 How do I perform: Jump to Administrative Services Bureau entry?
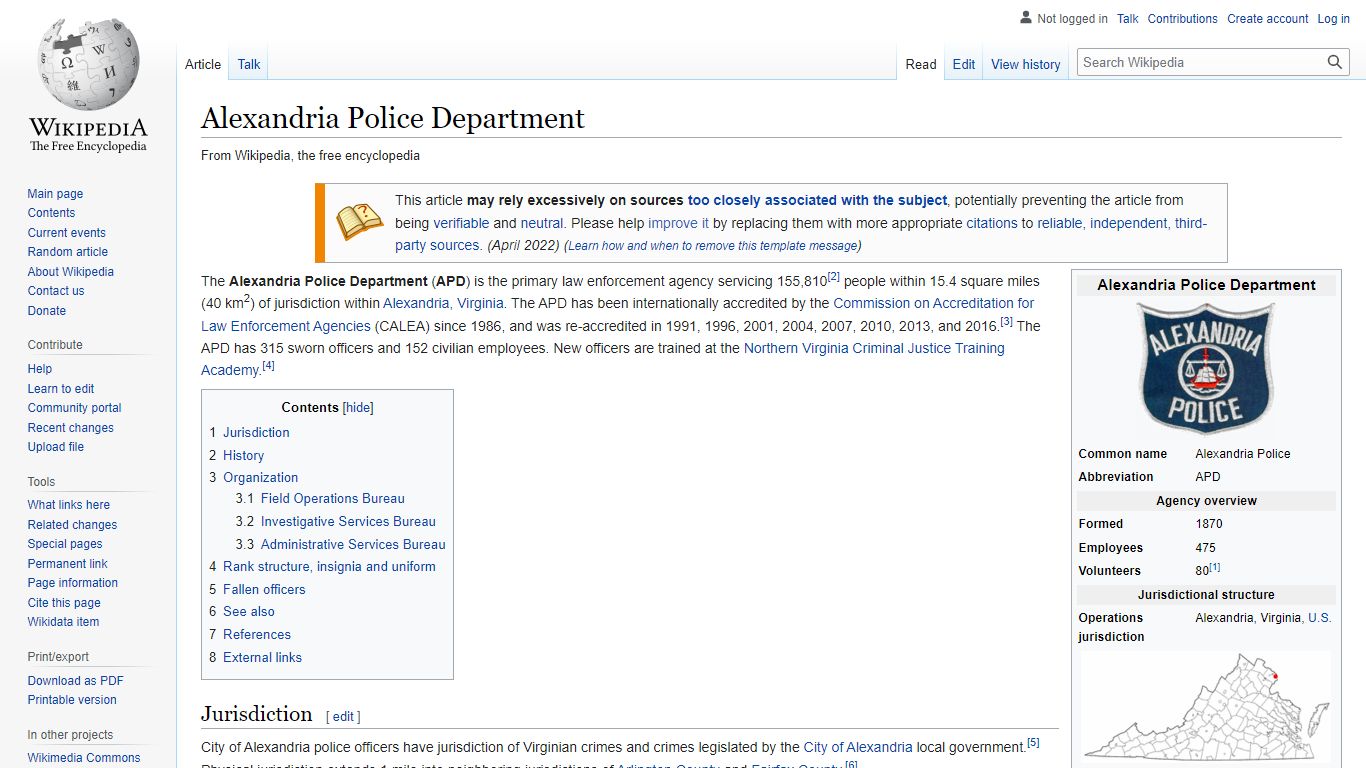[x=353, y=544]
